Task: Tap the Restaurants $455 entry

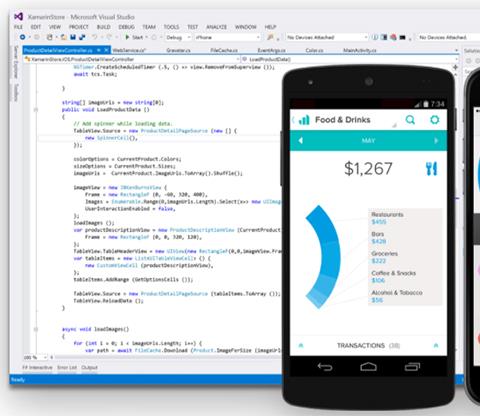Action: click(387, 218)
